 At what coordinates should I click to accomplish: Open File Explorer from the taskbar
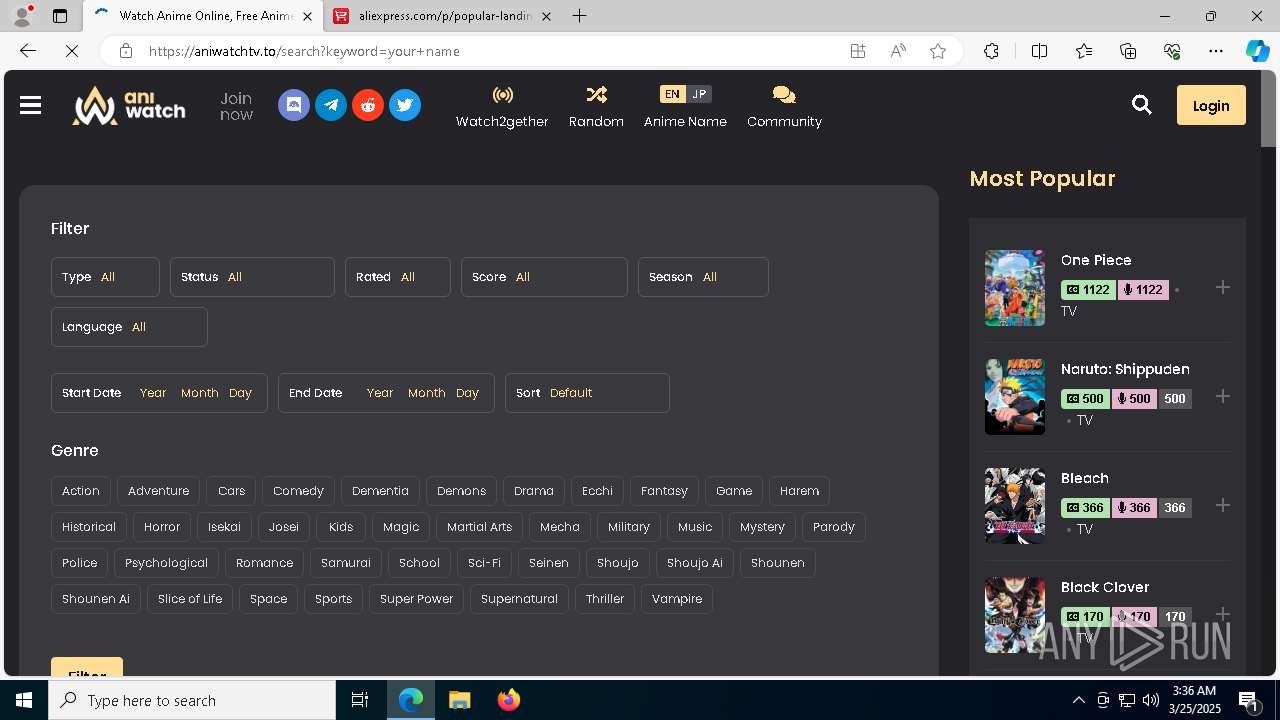point(459,700)
